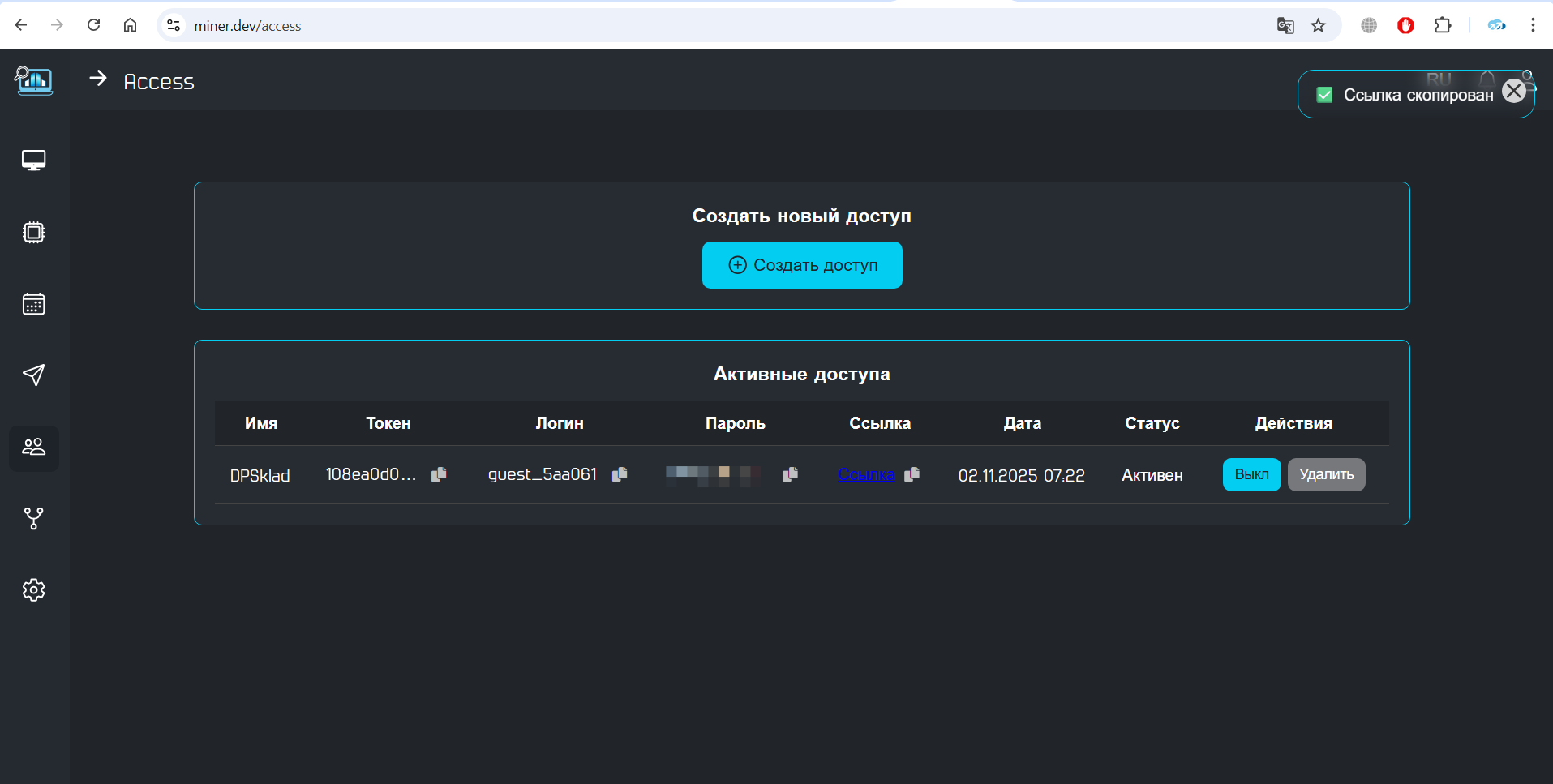The width and height of the screenshot is (1553, 784).
Task: Click the Статус column header
Action: pos(1152,423)
